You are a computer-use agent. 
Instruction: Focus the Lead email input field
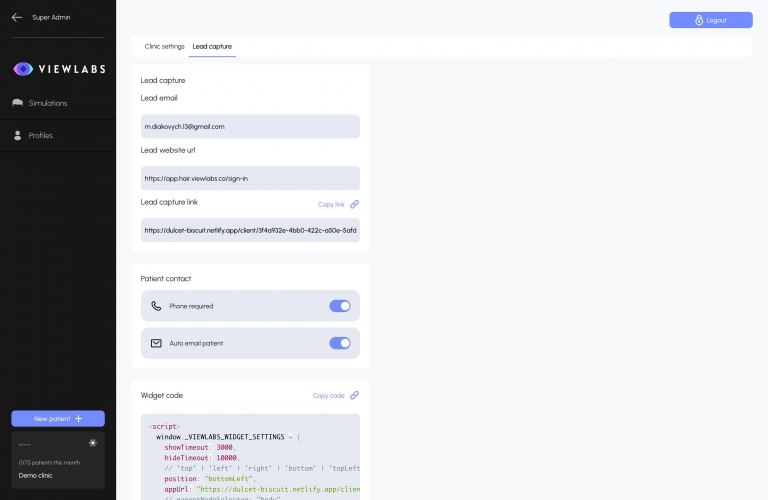click(250, 127)
